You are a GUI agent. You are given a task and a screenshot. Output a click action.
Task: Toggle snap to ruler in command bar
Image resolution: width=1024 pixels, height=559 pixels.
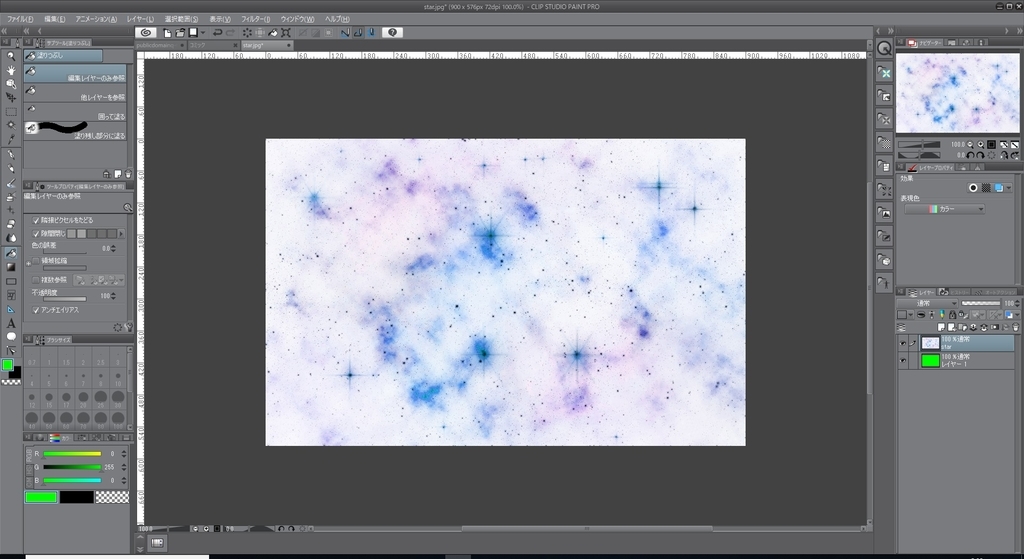tap(345, 33)
